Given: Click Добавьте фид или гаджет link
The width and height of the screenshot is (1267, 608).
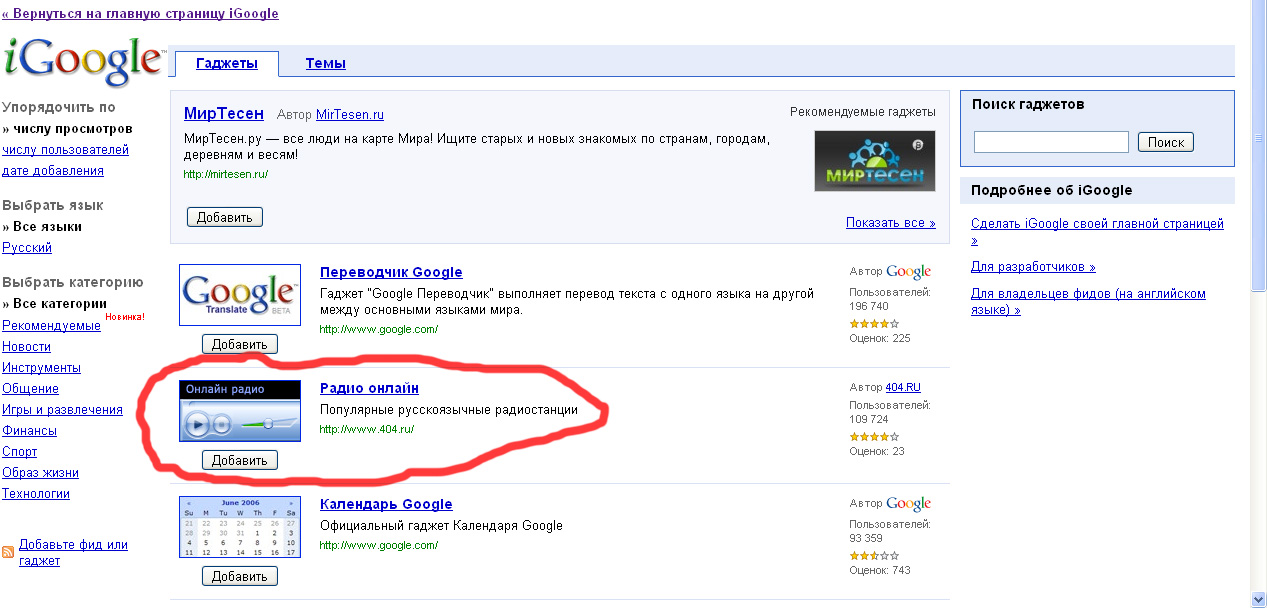Looking at the screenshot, I should point(73,553).
